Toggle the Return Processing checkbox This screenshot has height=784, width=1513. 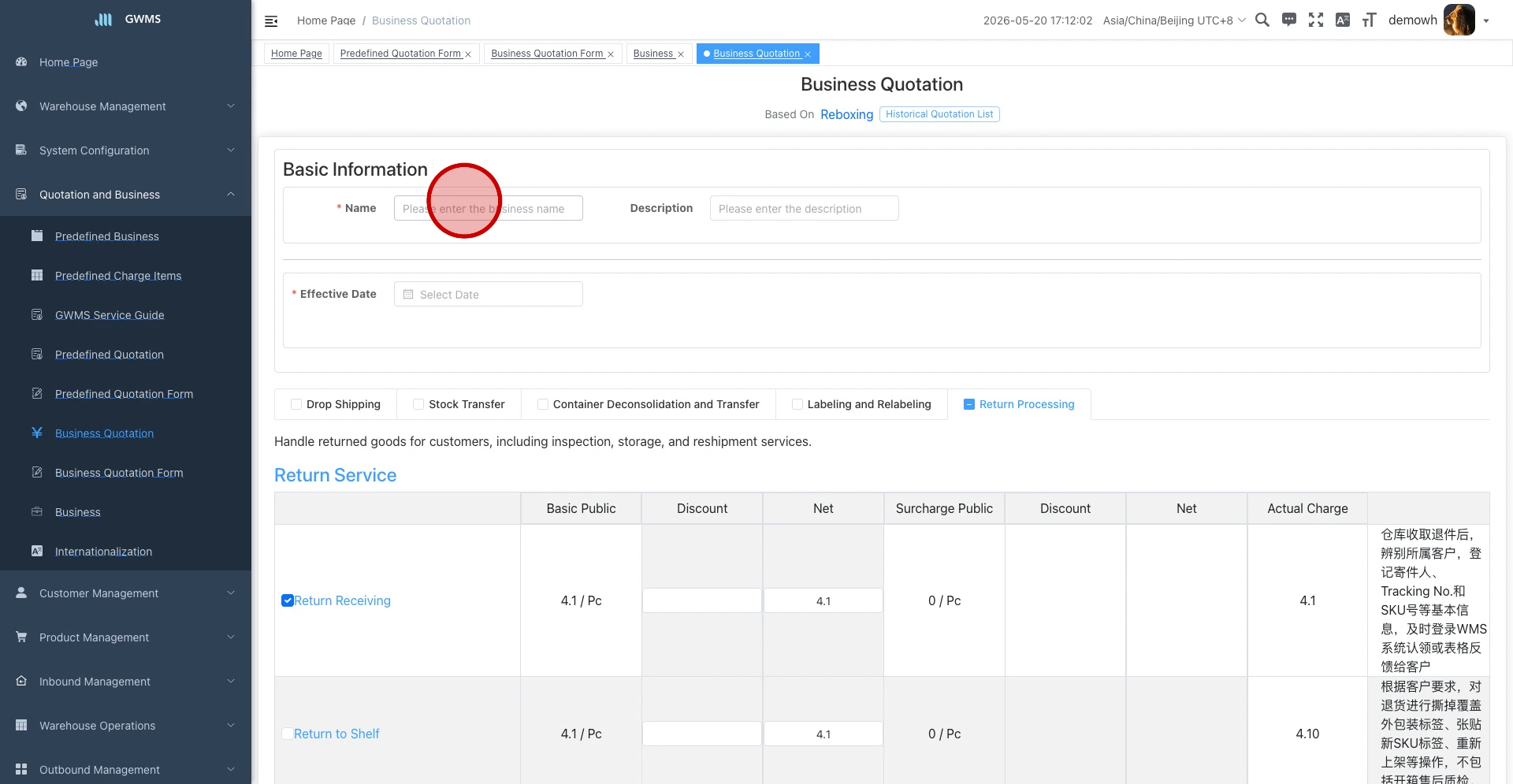(969, 404)
